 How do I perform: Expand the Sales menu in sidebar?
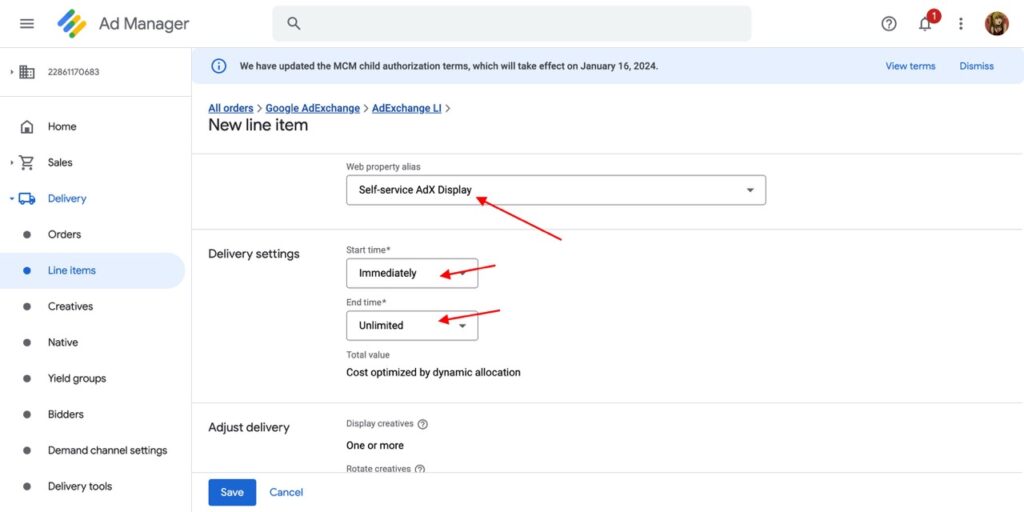coord(12,162)
